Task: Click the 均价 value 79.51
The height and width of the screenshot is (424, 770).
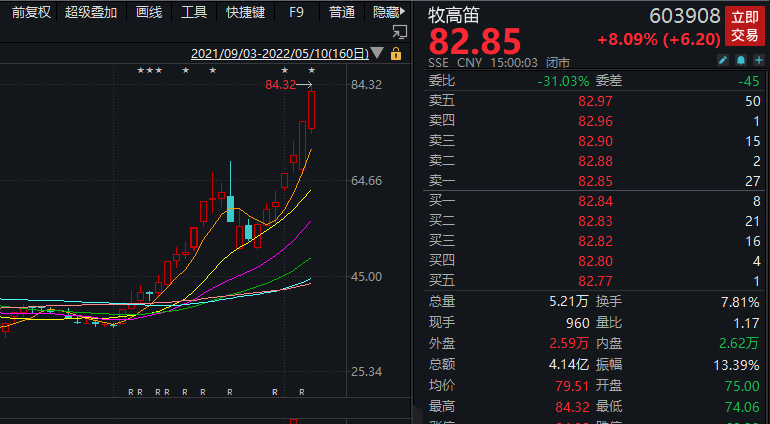Action: pos(572,386)
